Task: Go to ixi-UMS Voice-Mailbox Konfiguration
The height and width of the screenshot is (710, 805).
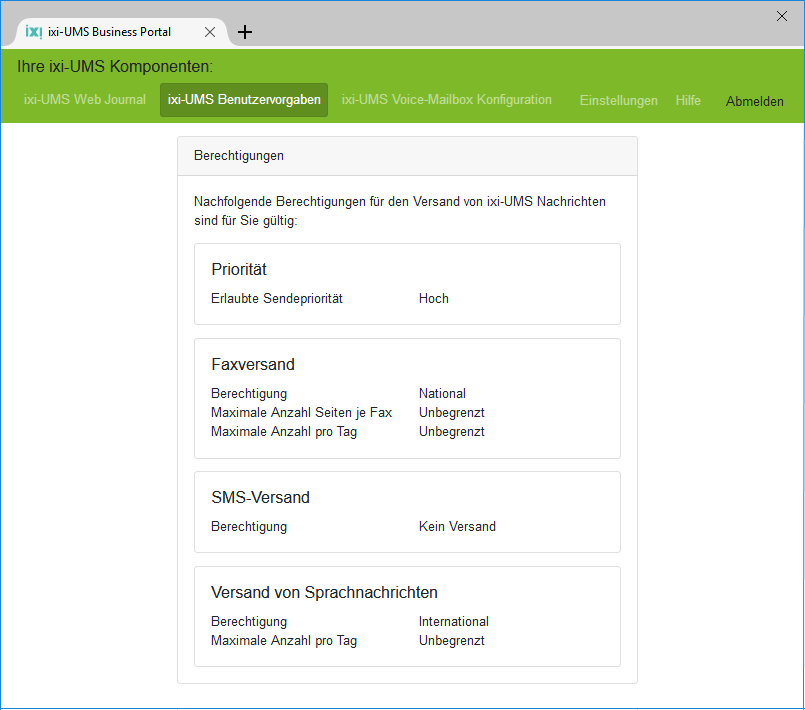Action: [x=446, y=100]
